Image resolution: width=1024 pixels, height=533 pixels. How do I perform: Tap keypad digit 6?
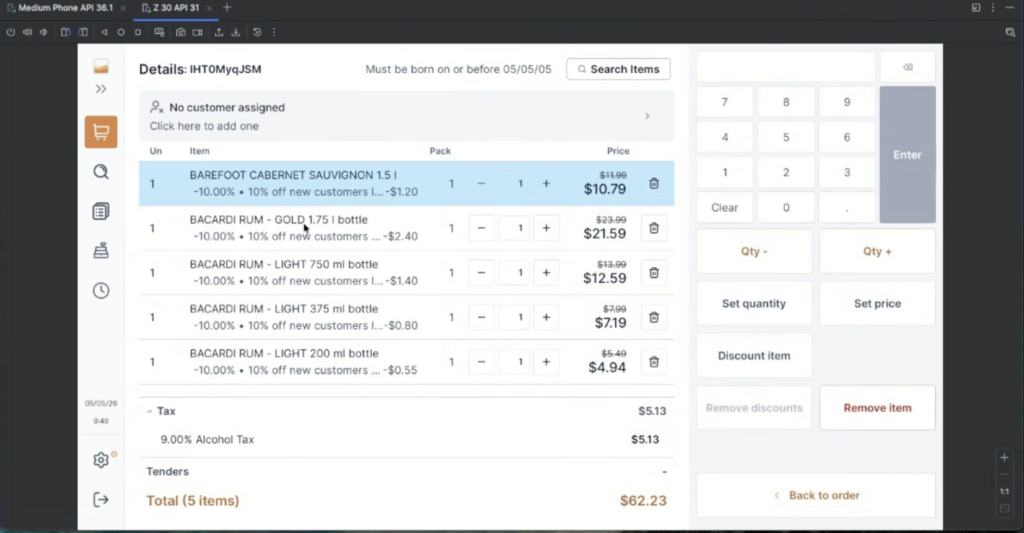(847, 137)
